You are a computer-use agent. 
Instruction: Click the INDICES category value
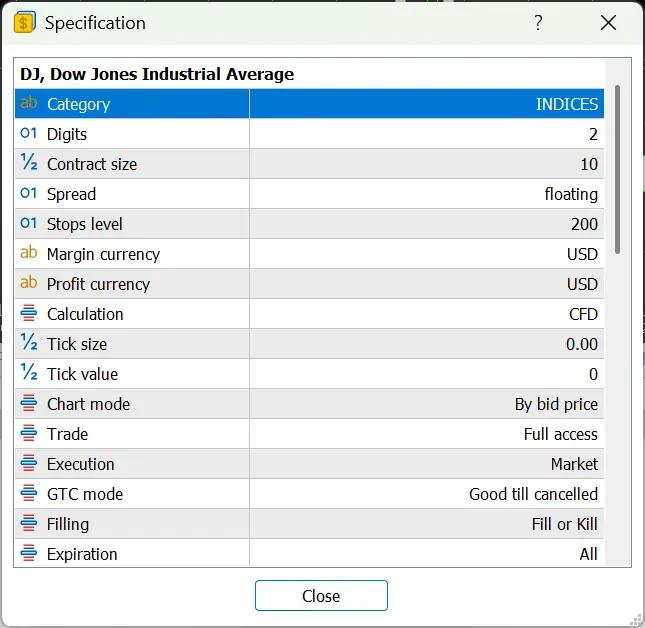coord(567,104)
